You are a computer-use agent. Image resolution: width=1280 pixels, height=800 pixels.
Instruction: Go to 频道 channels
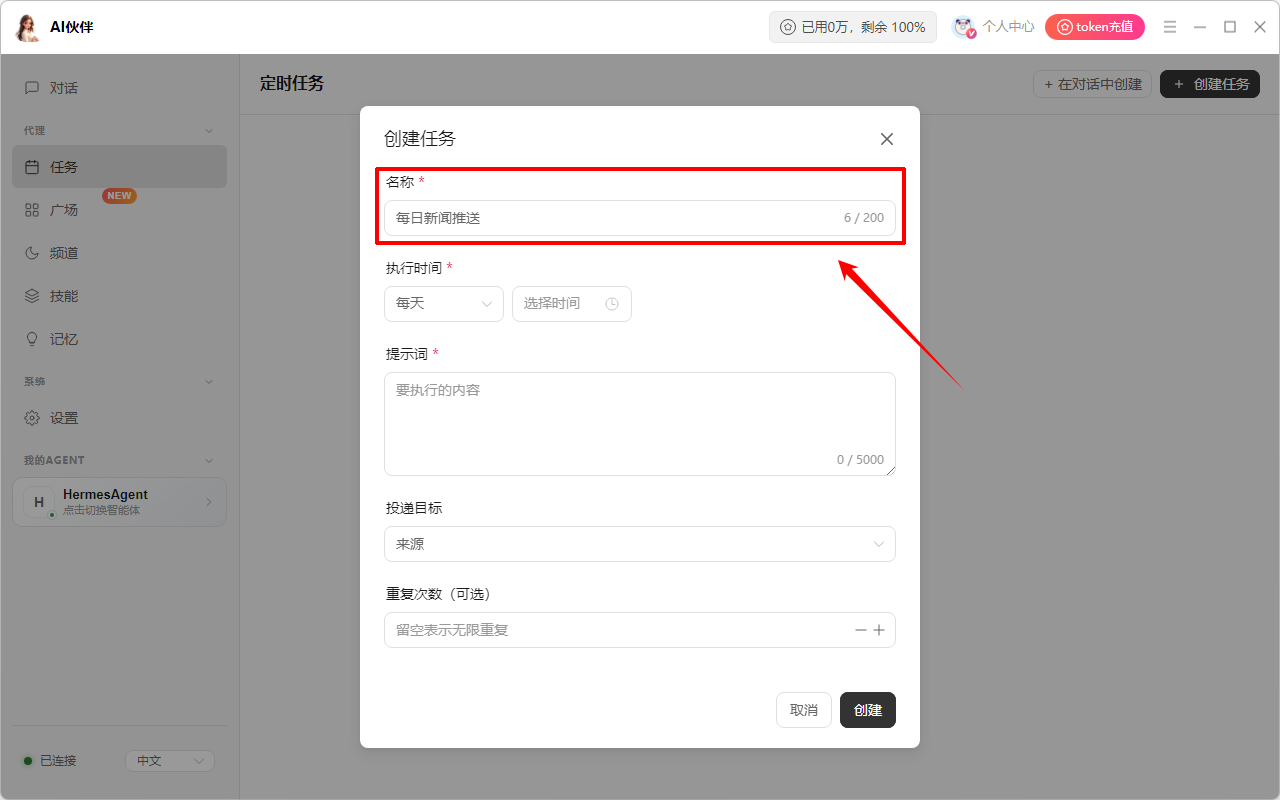[x=119, y=253]
